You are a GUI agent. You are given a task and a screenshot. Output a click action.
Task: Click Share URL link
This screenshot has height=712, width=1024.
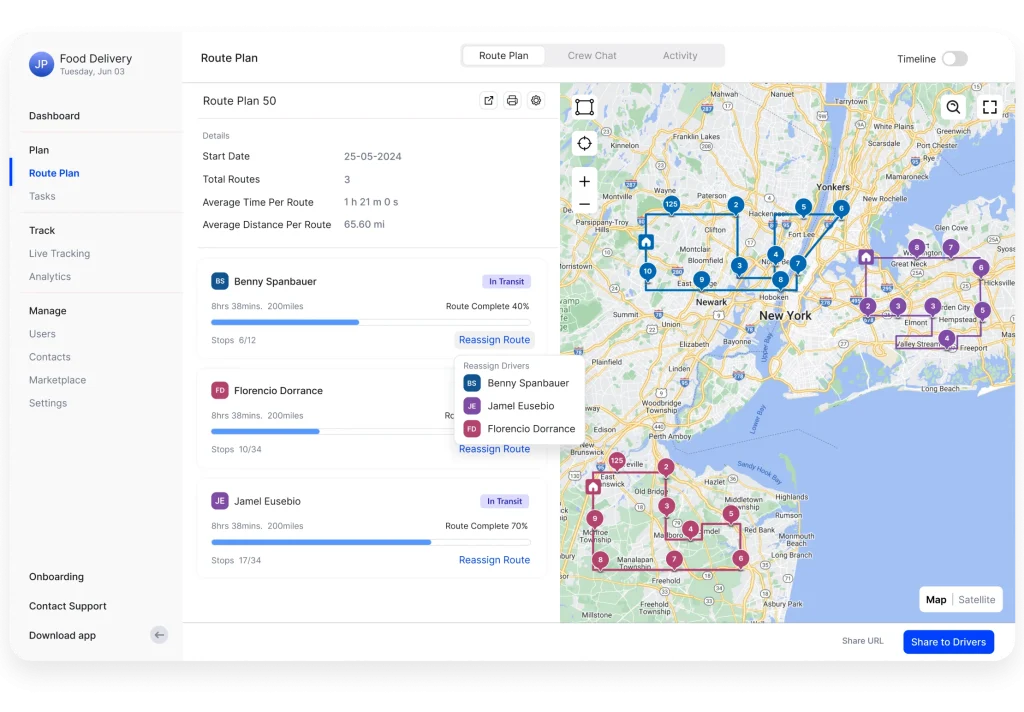tap(862, 641)
